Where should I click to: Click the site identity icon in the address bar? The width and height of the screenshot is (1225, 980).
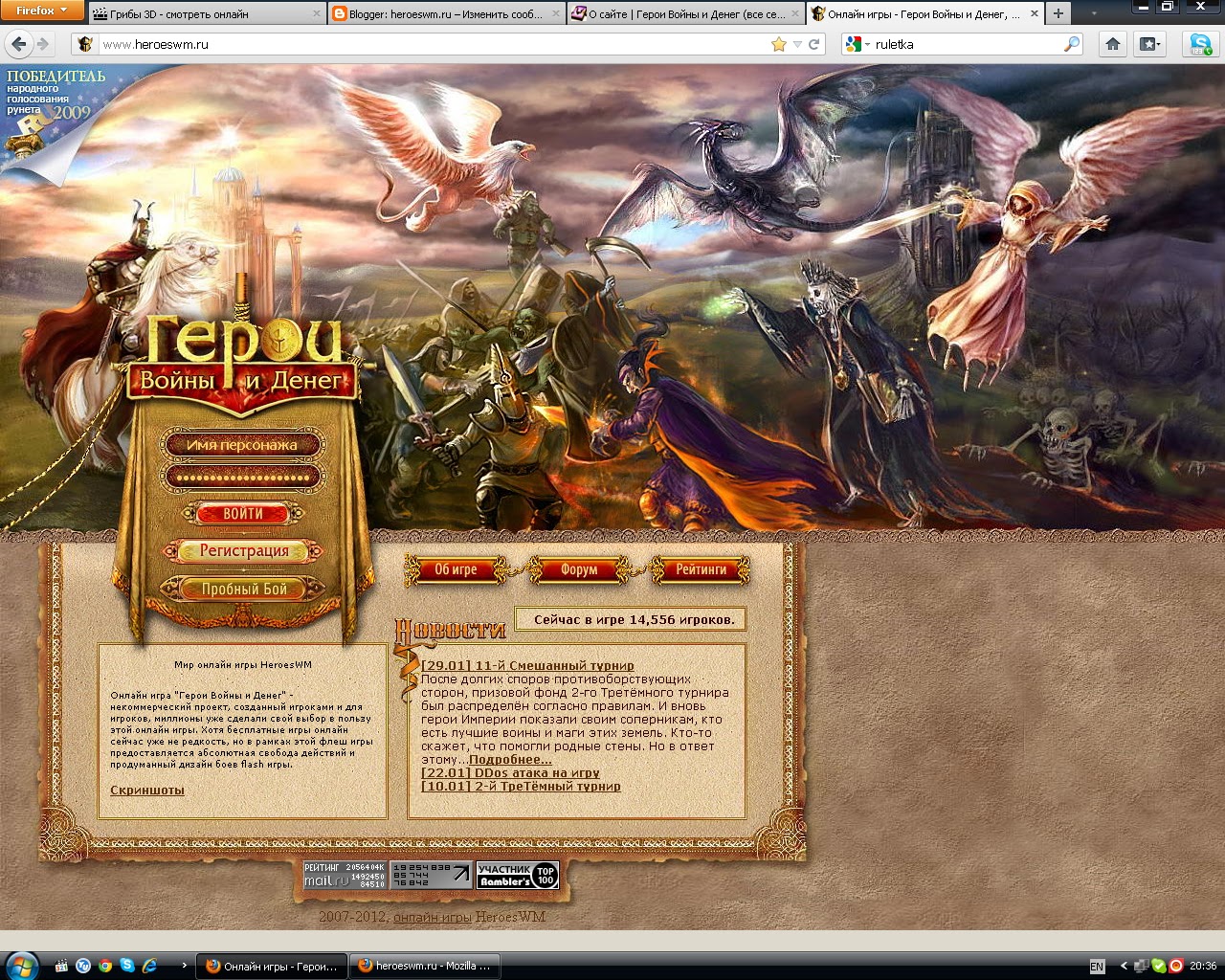(x=85, y=44)
